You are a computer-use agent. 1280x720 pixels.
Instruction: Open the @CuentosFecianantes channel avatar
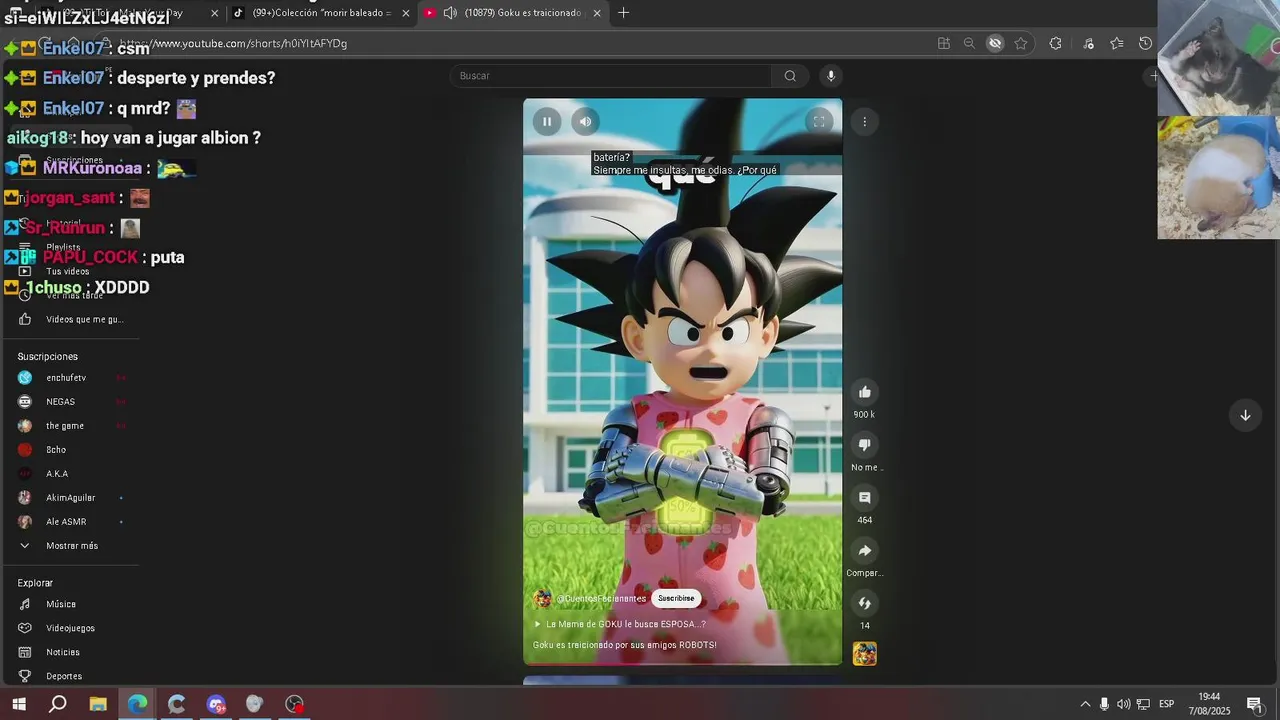coord(542,598)
